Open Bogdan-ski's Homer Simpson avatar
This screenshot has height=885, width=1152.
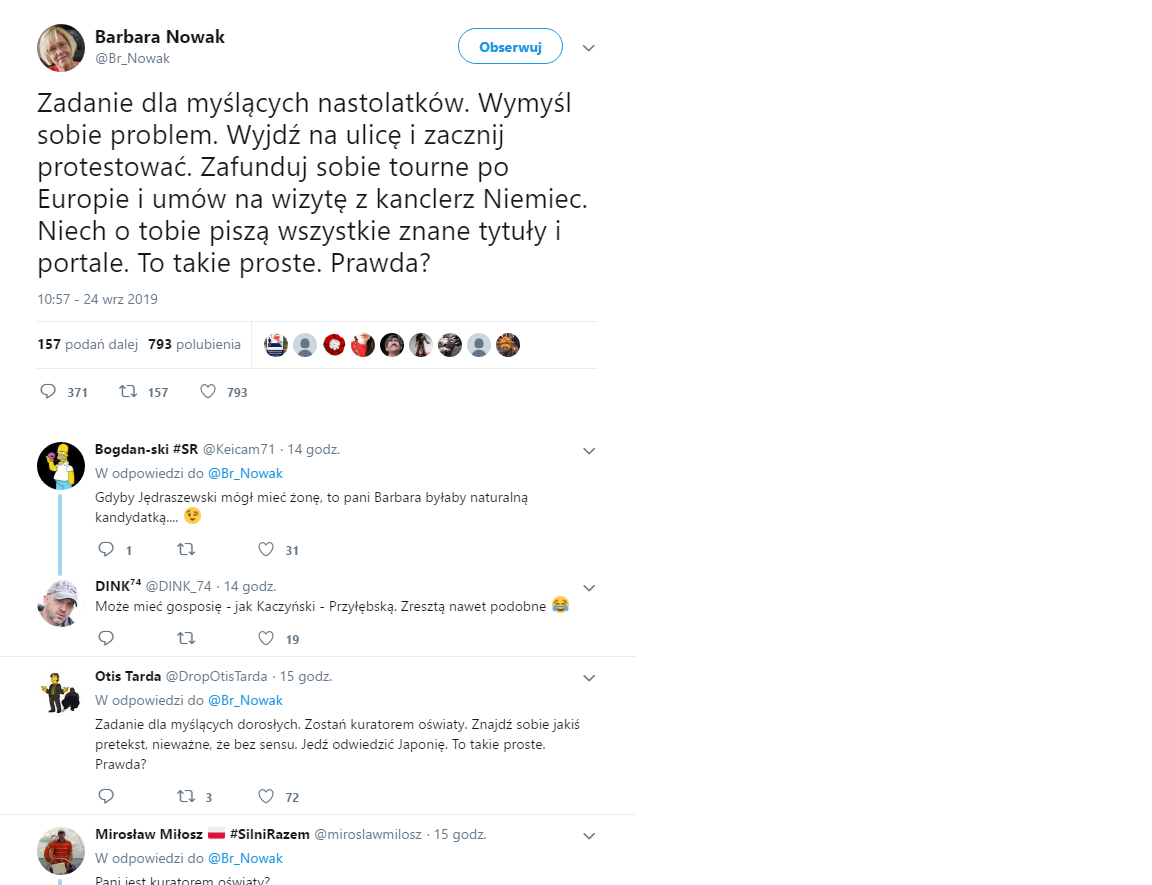61,465
